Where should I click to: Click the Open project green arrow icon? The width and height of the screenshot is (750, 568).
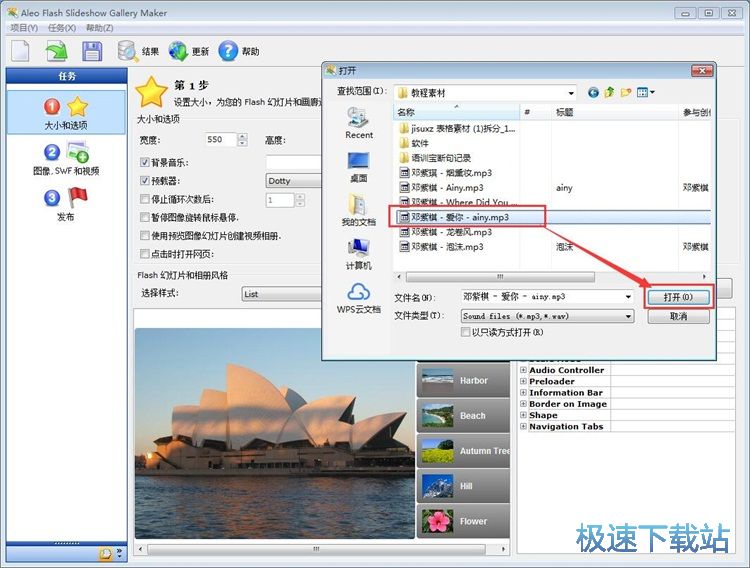[56, 51]
